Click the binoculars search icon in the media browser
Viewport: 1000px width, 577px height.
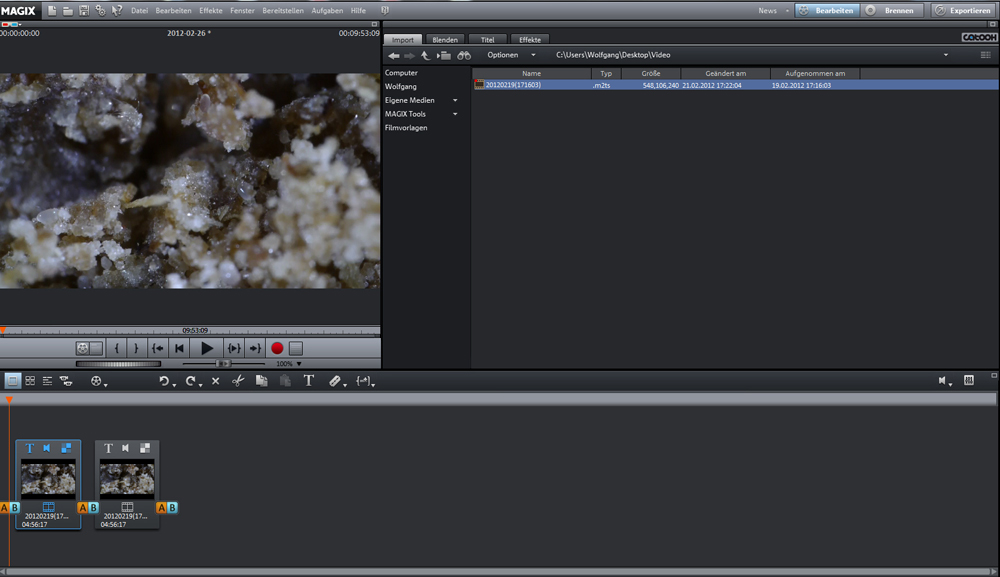click(464, 55)
